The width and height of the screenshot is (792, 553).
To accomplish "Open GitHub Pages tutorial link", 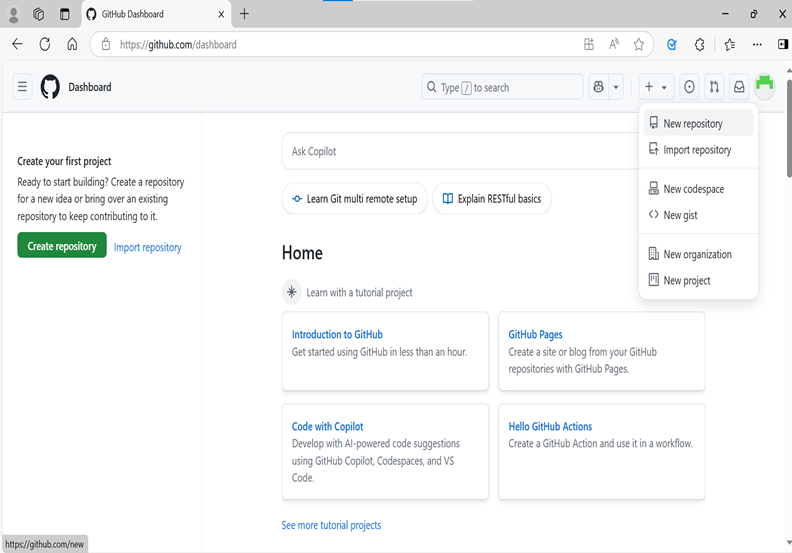I will 535,334.
